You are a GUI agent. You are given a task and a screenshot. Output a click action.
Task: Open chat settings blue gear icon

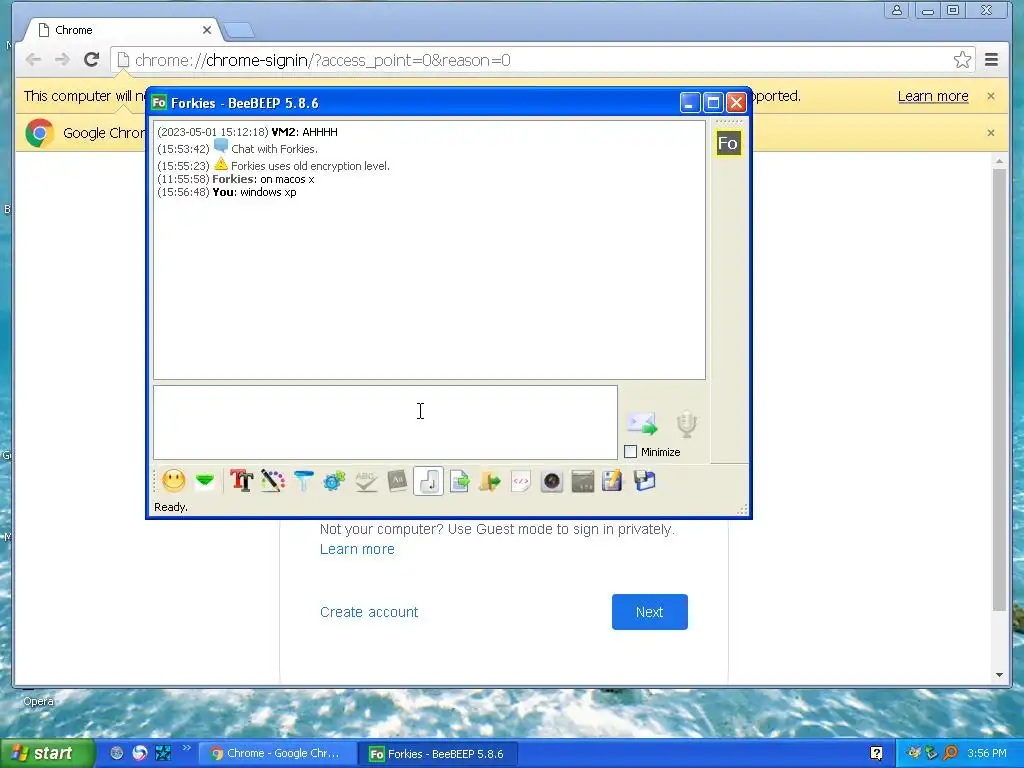tap(334, 481)
